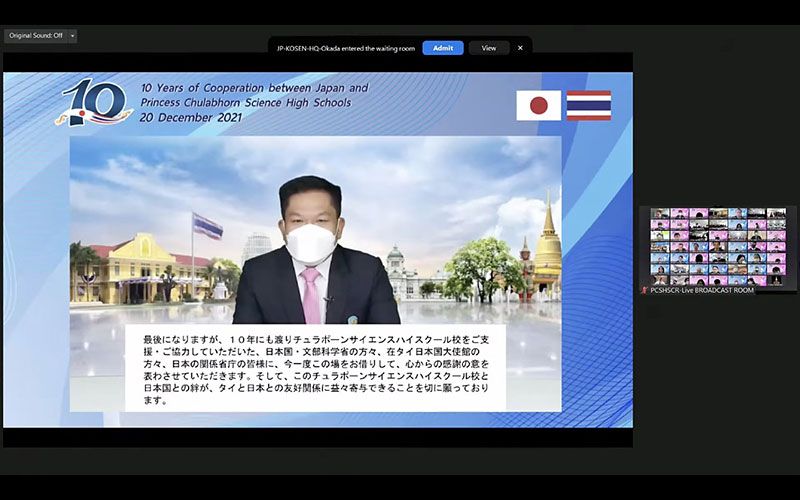Click the 'entered the waiting room' message text
Viewport: 800px width, 500px height.
(x=345, y=48)
